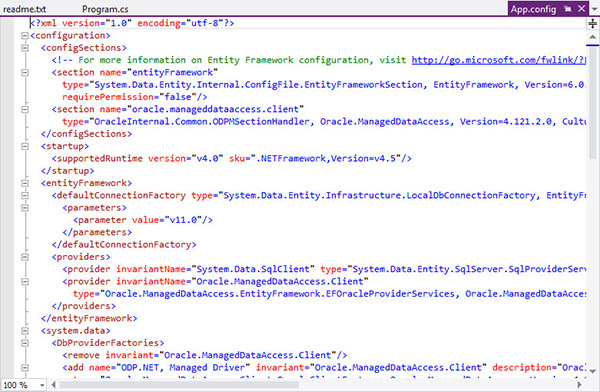Click the horizontal scrollbar left arrow
Viewport: 600px width, 392px height.
[x=54, y=384]
